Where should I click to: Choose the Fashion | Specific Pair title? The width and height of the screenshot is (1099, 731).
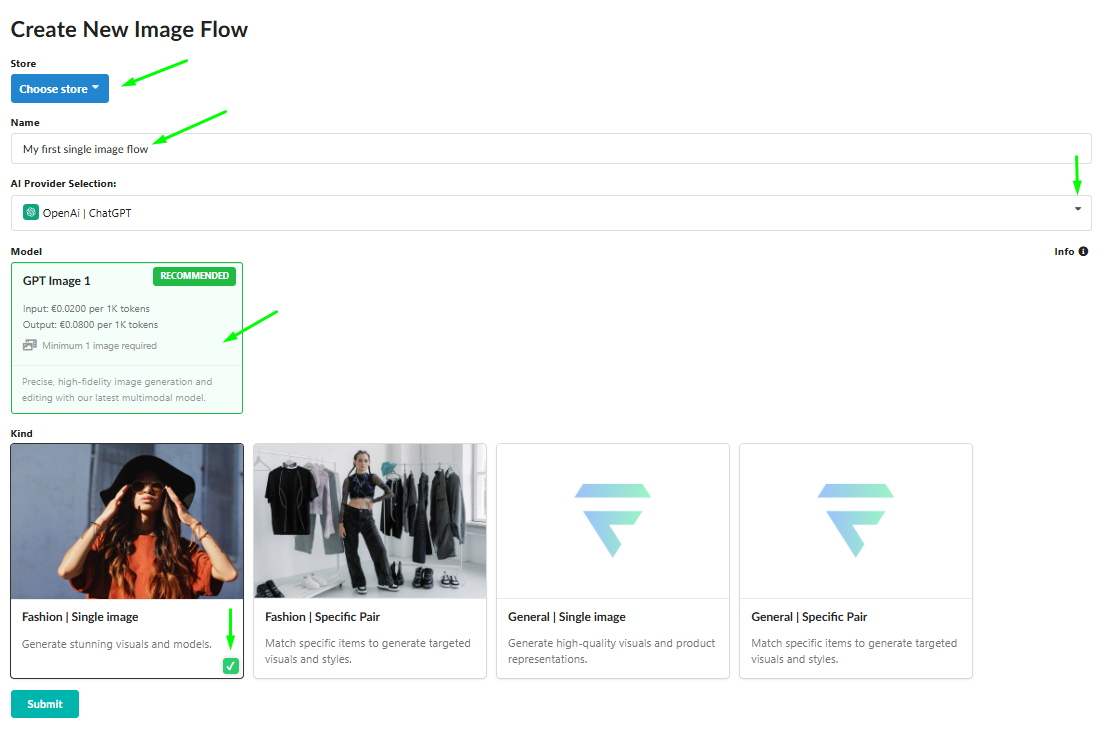[322, 617]
